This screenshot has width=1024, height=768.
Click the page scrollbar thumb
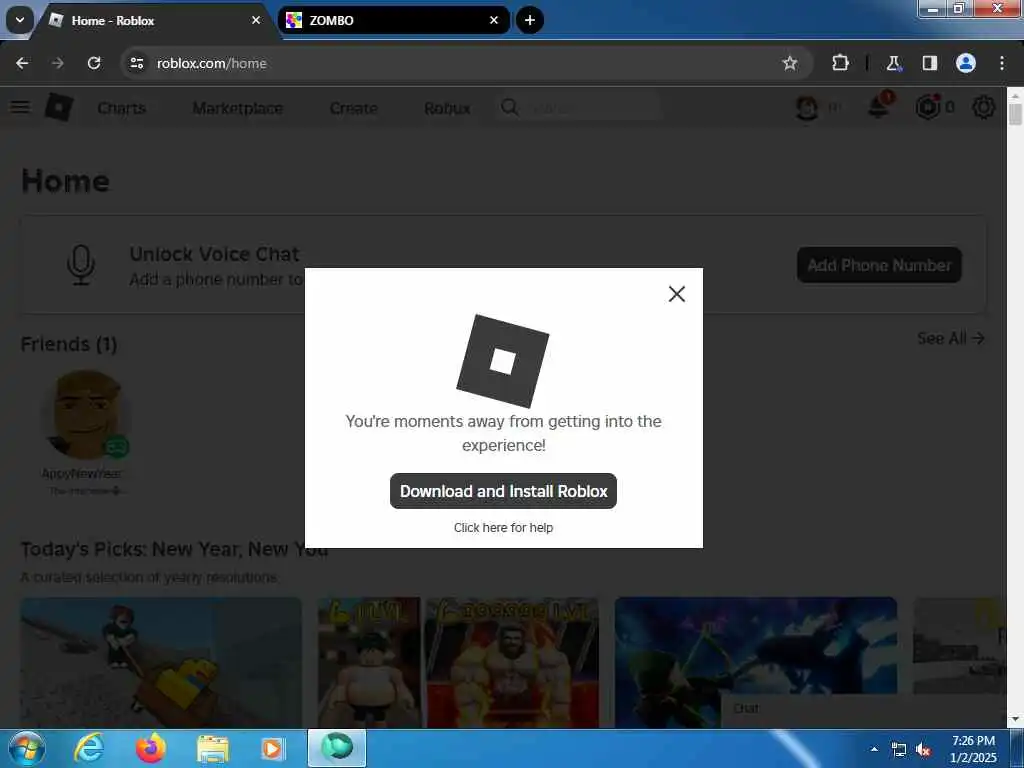pyautogui.click(x=1015, y=112)
